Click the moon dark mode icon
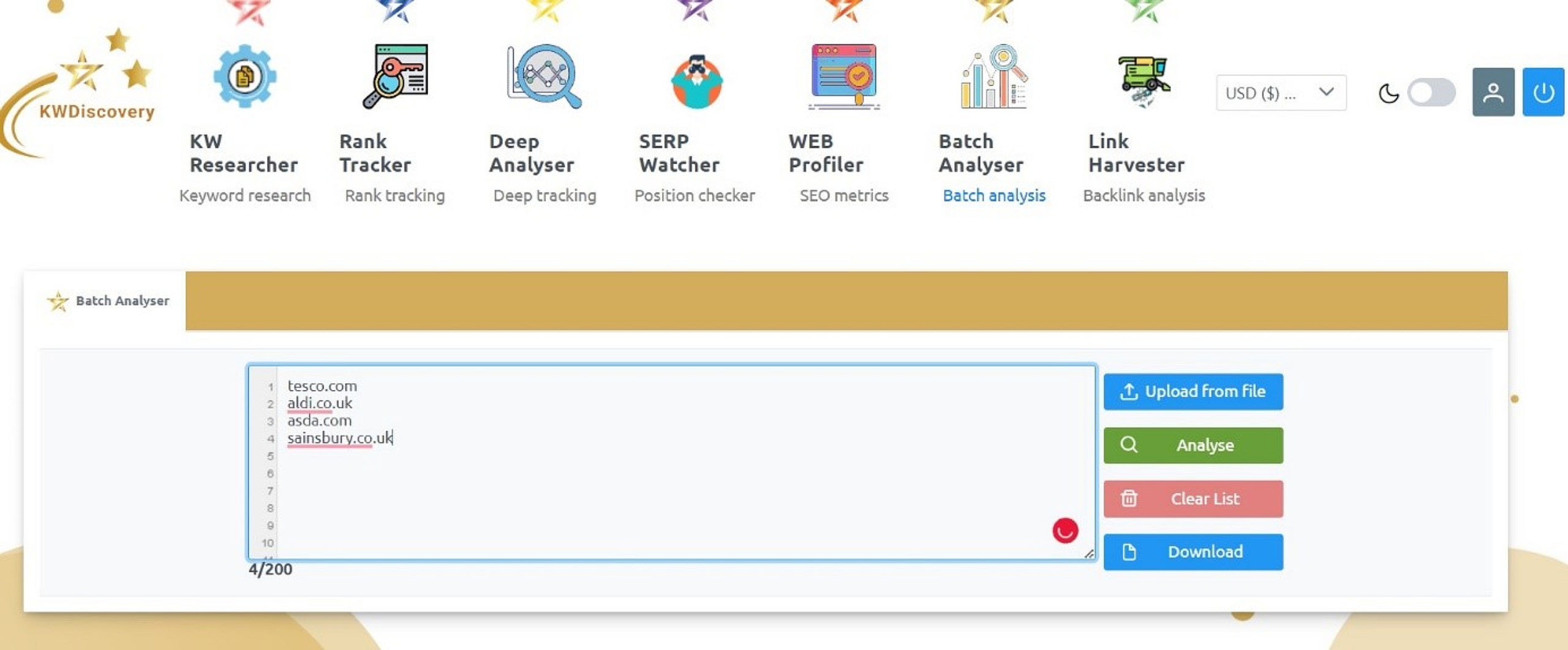This screenshot has height=650, width=1568. (x=1389, y=93)
